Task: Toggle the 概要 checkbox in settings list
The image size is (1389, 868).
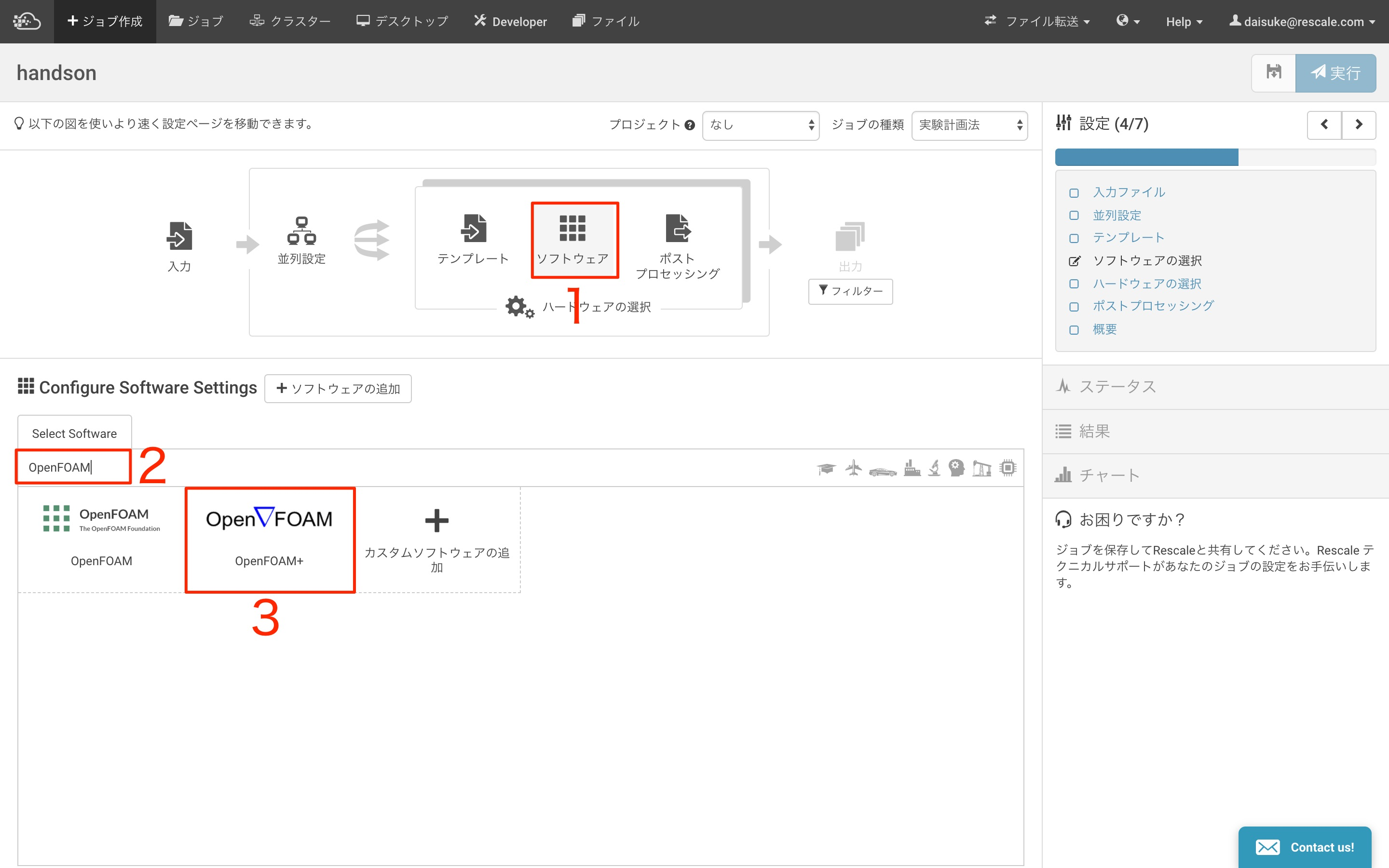Action: coord(1074,330)
